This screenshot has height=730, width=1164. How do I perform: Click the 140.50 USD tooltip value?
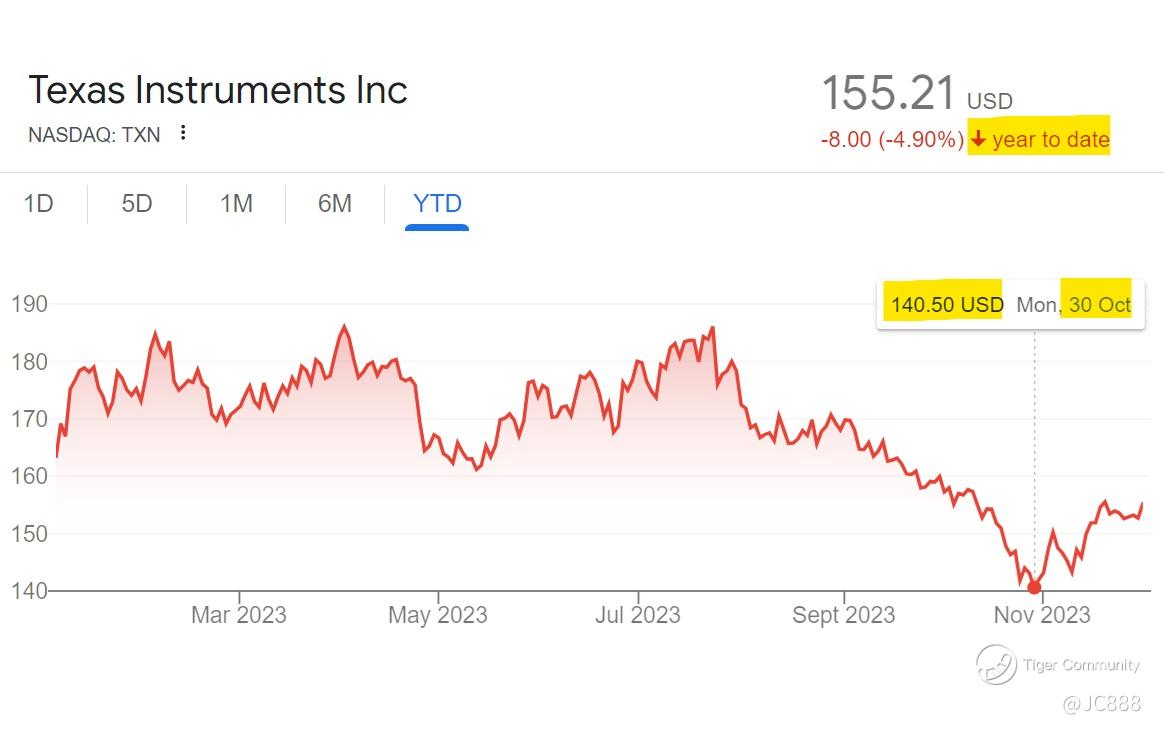946,304
